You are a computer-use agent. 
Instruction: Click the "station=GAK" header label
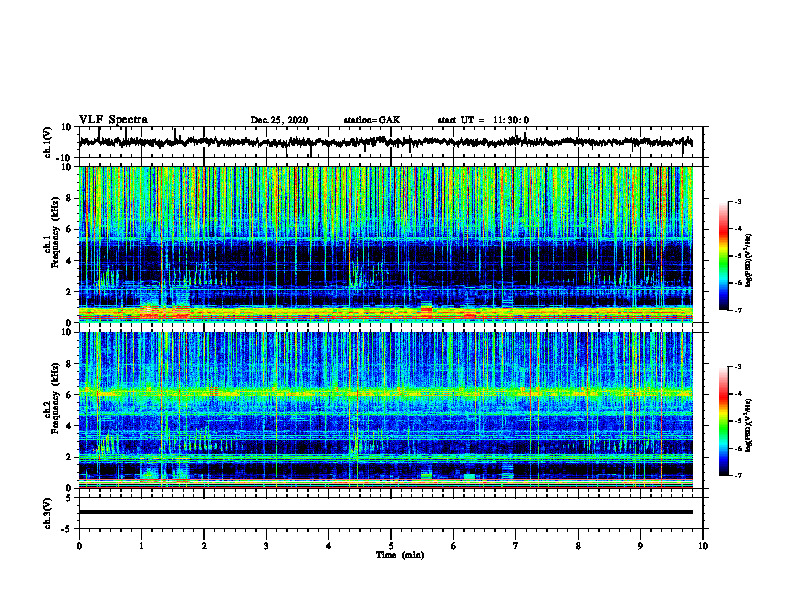[372, 120]
